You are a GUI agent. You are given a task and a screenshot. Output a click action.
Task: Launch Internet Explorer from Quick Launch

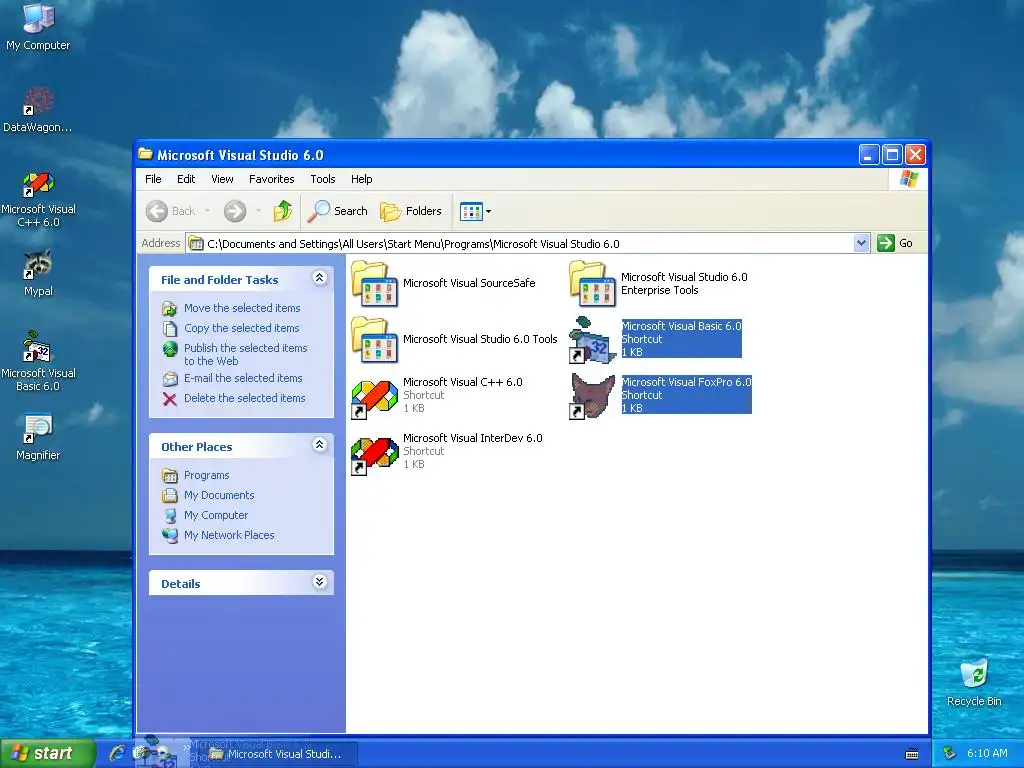[x=117, y=753]
